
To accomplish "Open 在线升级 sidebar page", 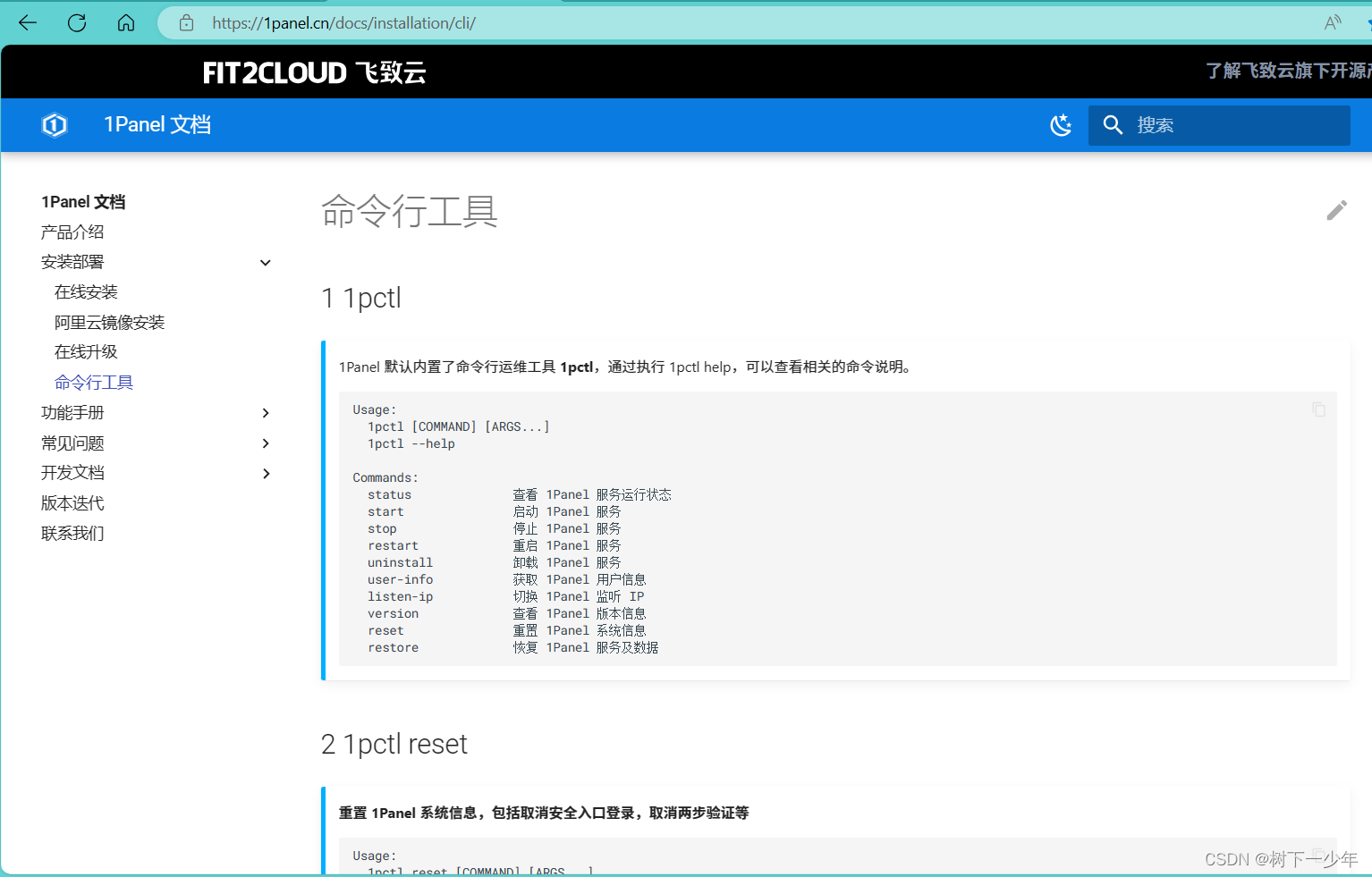I will [x=86, y=352].
